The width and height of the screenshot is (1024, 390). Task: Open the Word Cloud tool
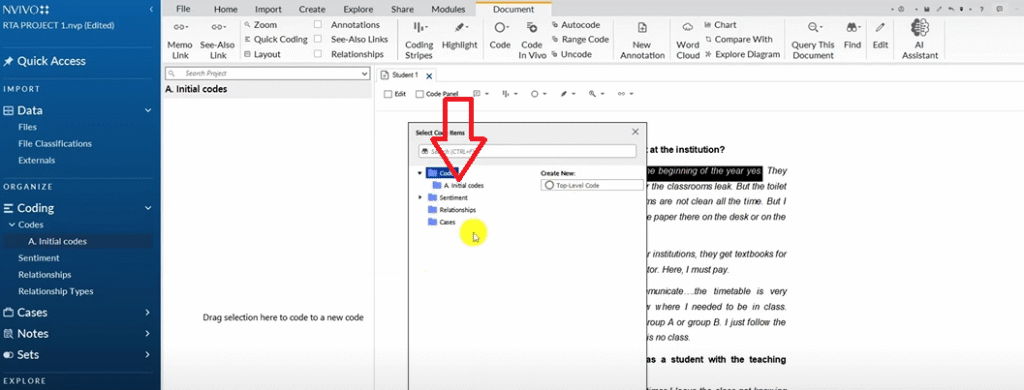(688, 41)
